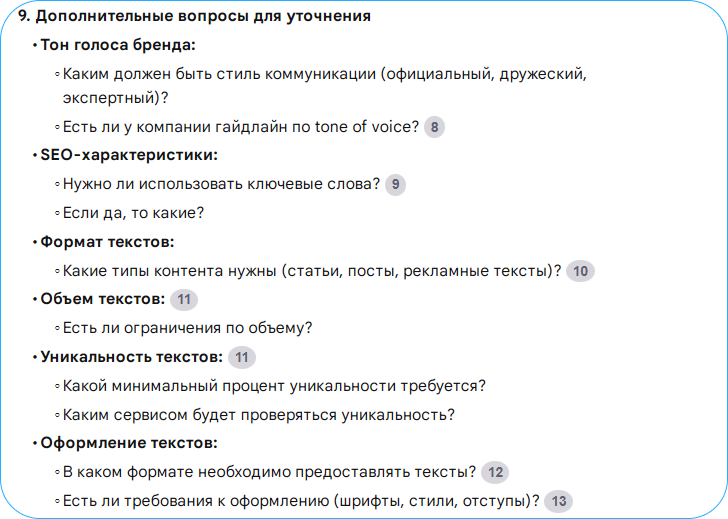The width and height of the screenshot is (728, 519).
Task: Open citation badge 12 after предоставлять тексты
Action: [x=495, y=473]
